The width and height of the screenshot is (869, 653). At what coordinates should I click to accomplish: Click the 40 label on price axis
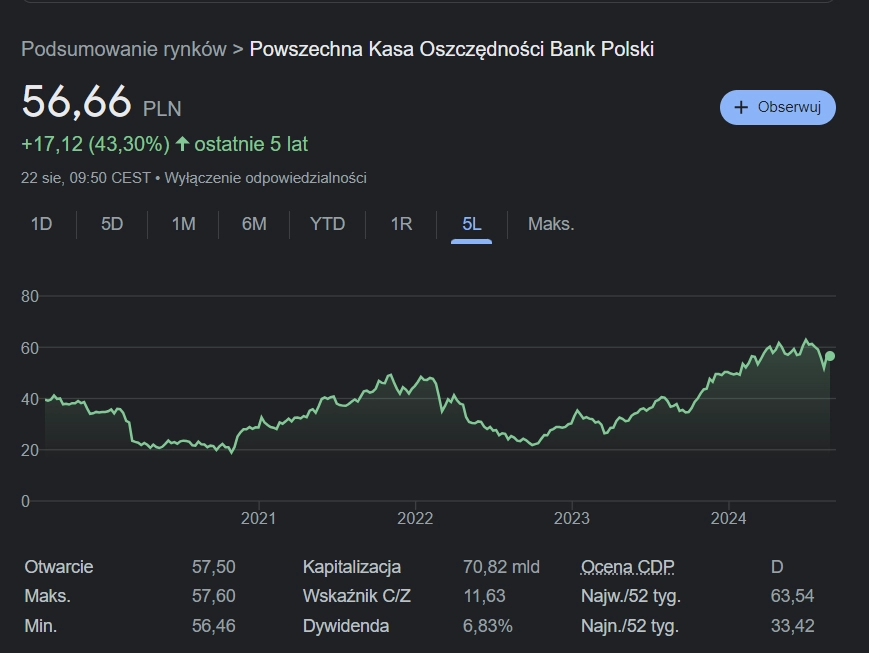point(30,399)
